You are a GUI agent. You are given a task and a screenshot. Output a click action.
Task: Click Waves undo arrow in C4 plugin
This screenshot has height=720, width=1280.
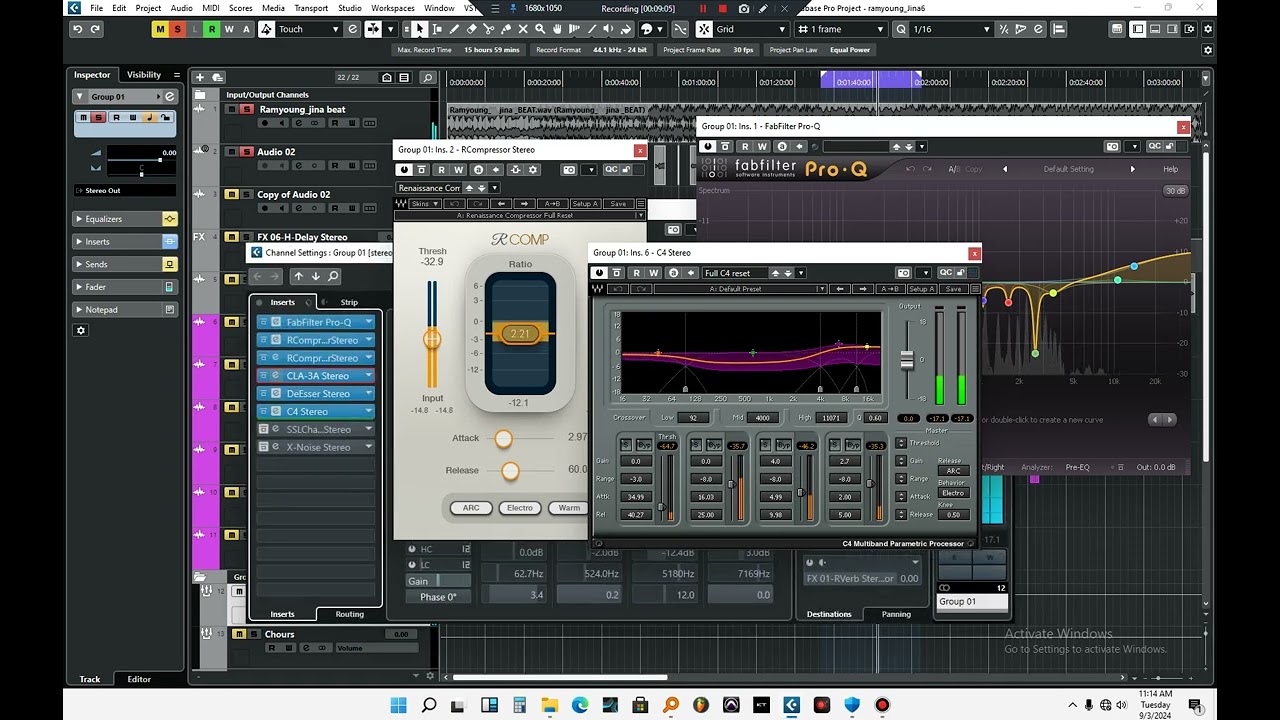pos(618,289)
